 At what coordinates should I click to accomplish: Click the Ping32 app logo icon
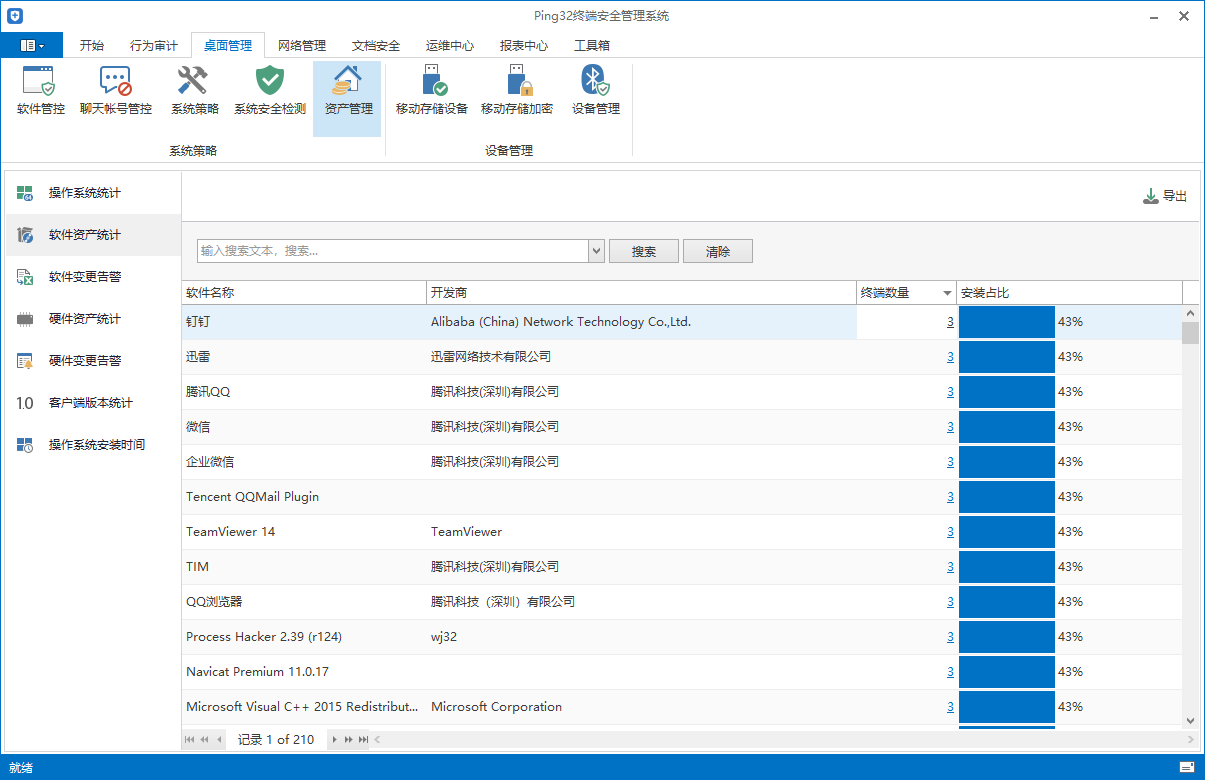[14, 16]
